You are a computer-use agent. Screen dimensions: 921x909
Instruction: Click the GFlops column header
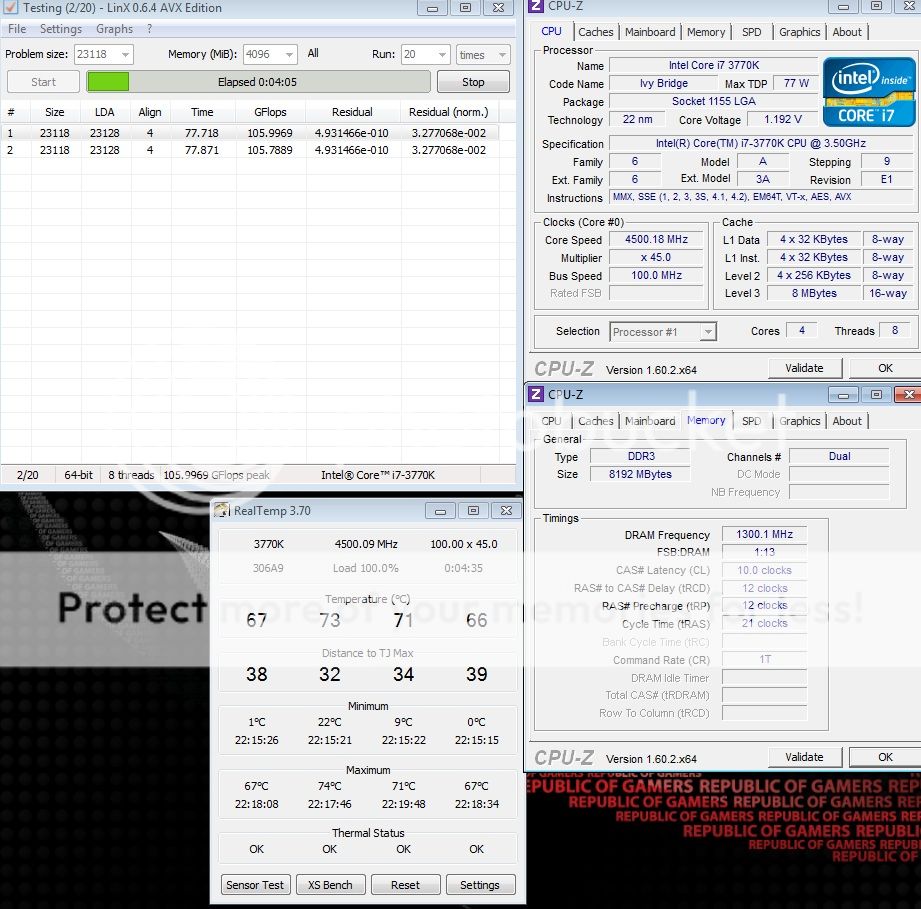point(270,112)
